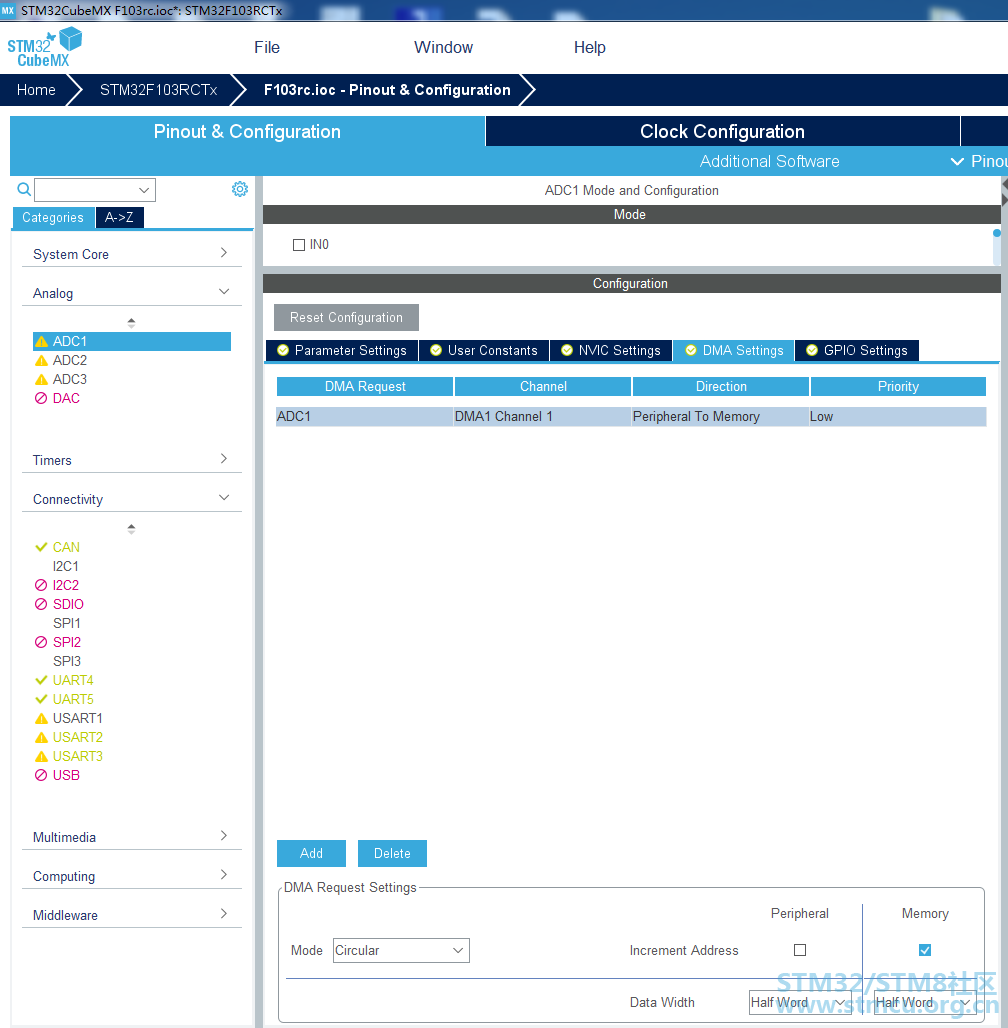Open the gear settings icon in sidebar
Image resolution: width=1008 pixels, height=1028 pixels.
tap(240, 189)
